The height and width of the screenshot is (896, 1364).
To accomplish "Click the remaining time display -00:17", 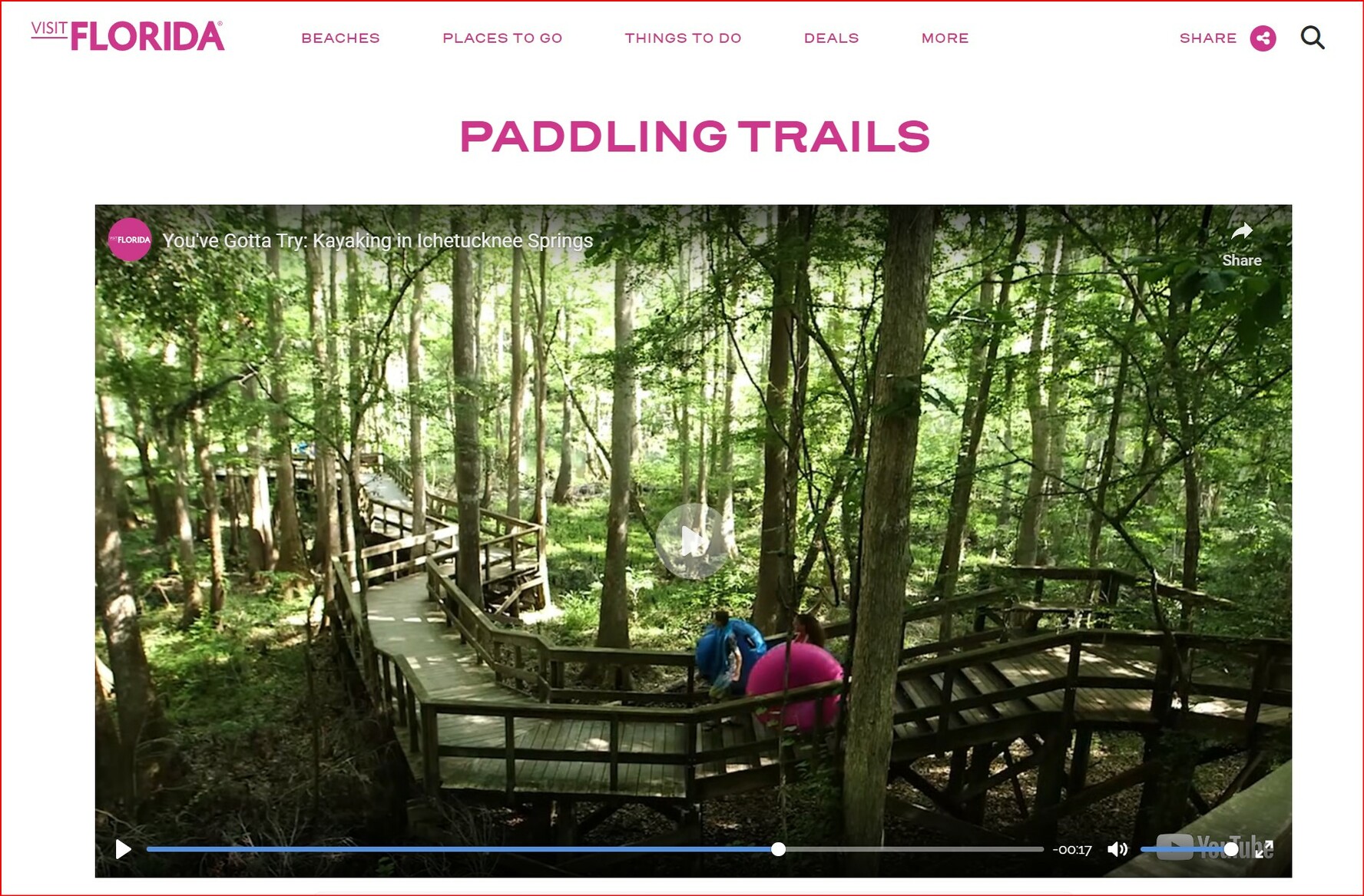I will tap(1072, 850).
